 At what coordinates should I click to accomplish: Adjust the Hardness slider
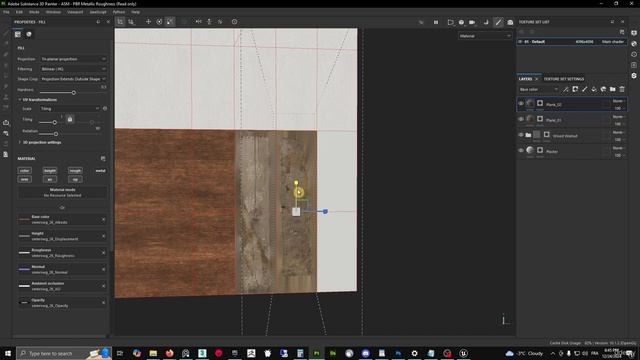73,93
